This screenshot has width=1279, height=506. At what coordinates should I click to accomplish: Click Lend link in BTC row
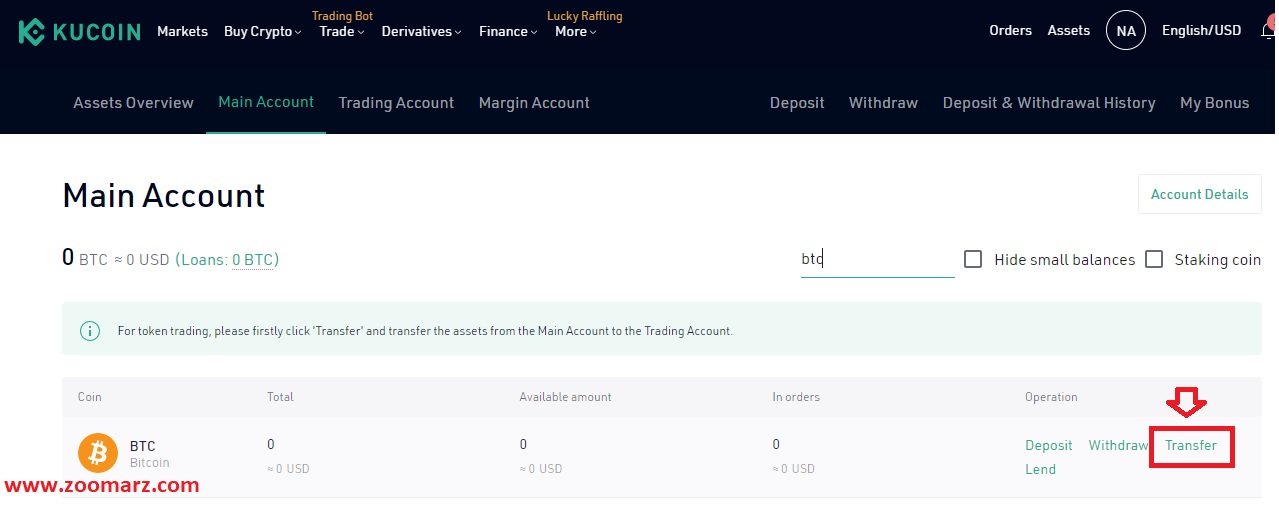tap(1040, 469)
